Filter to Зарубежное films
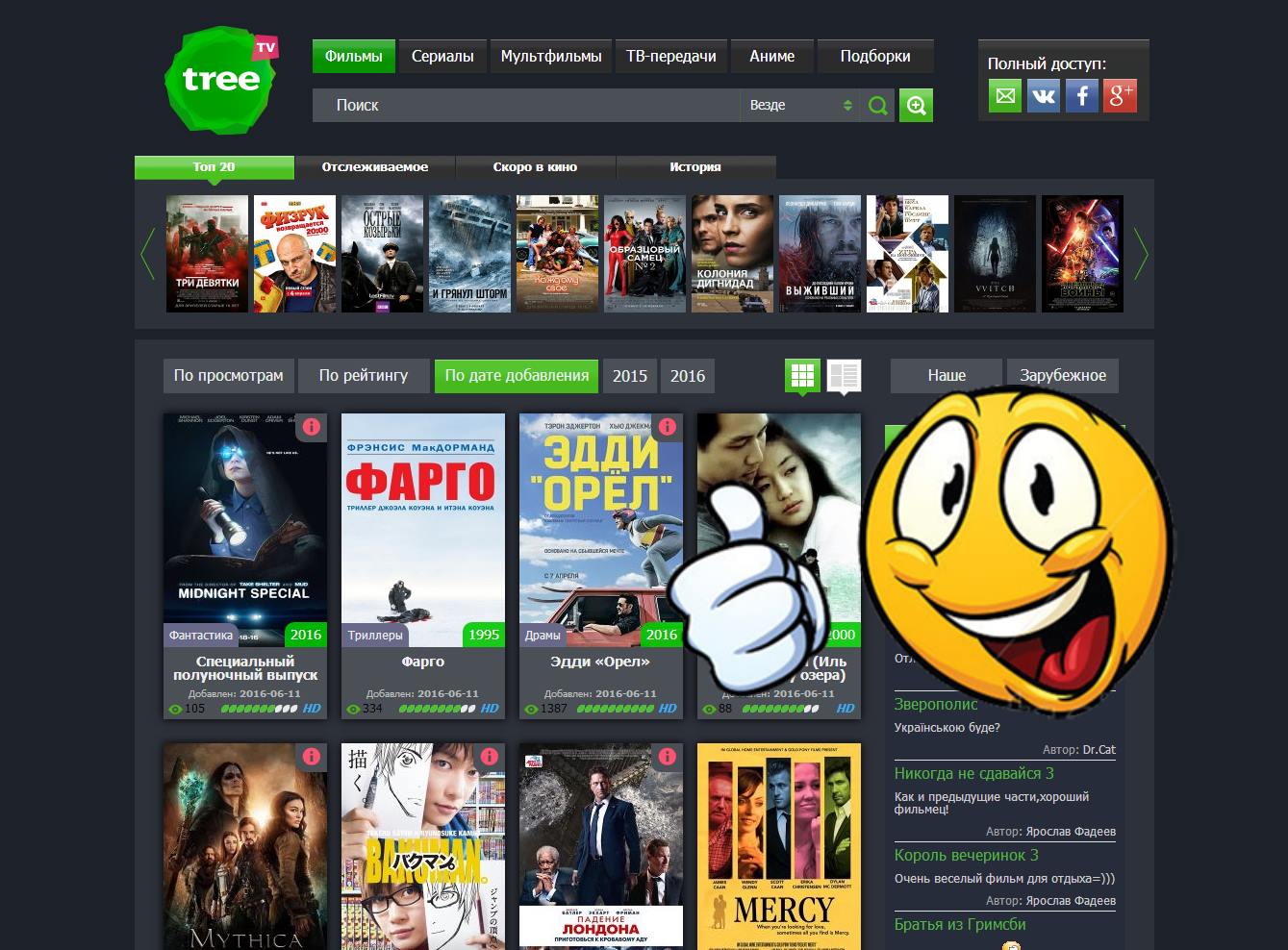This screenshot has width=1288, height=950. pos(1063,376)
